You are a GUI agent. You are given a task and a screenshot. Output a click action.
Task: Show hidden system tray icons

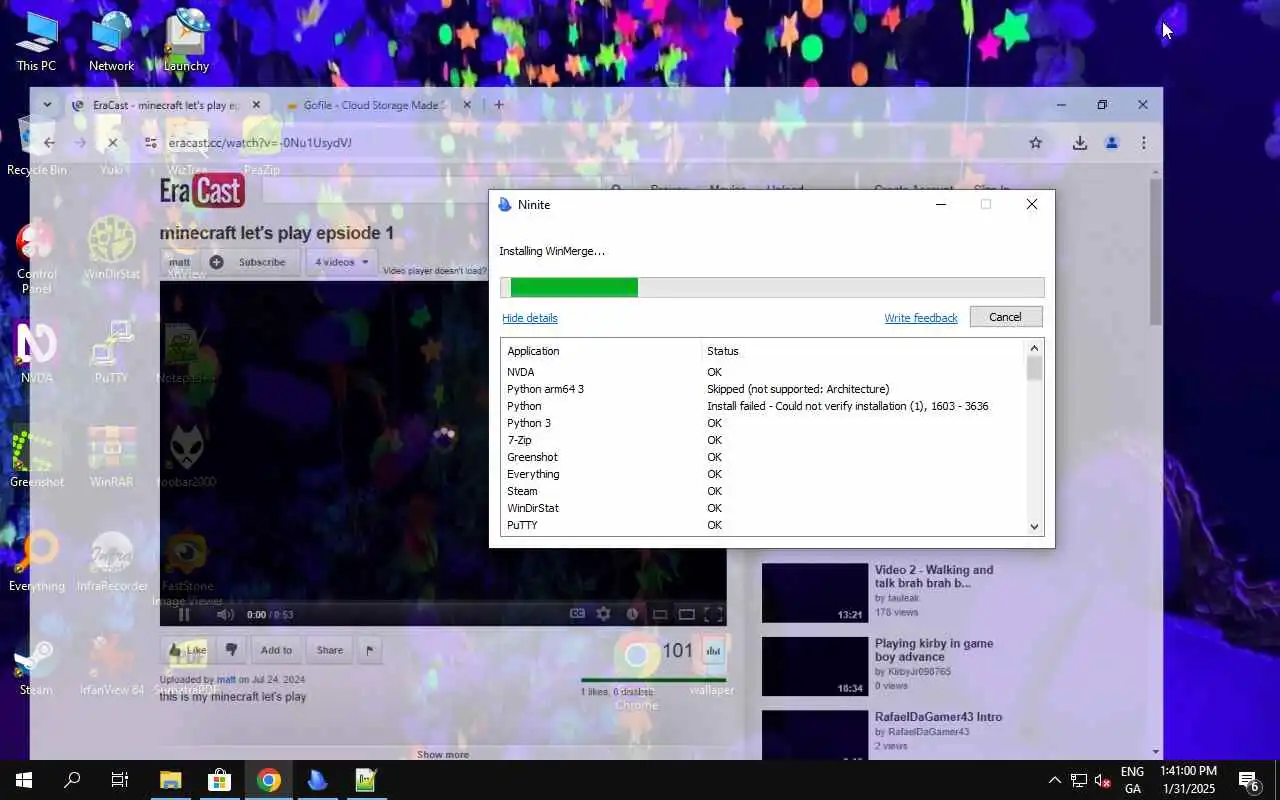pos(1054,780)
